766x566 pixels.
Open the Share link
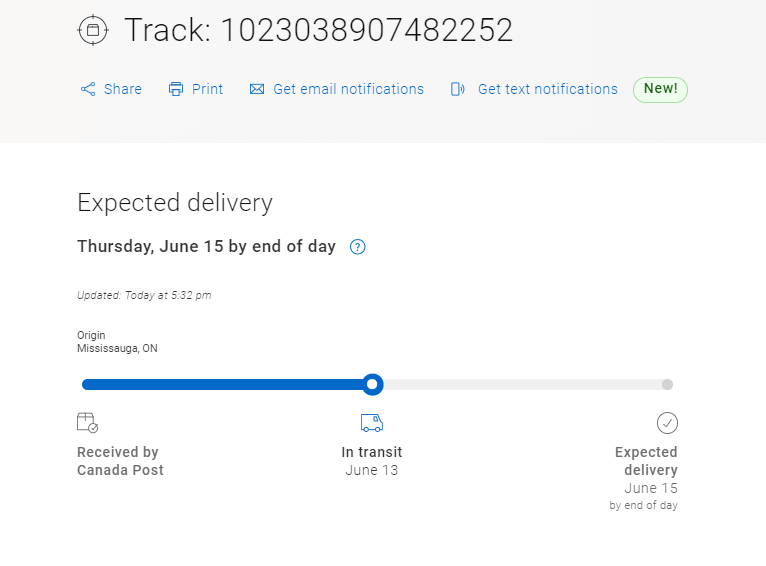tap(122, 89)
